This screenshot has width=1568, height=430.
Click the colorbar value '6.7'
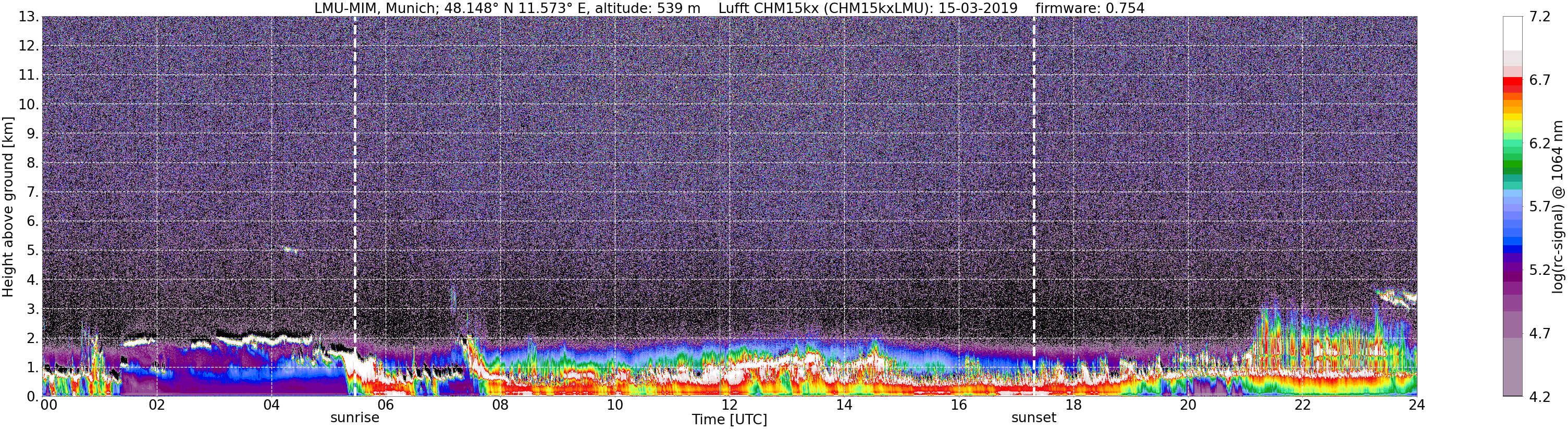[1539, 80]
